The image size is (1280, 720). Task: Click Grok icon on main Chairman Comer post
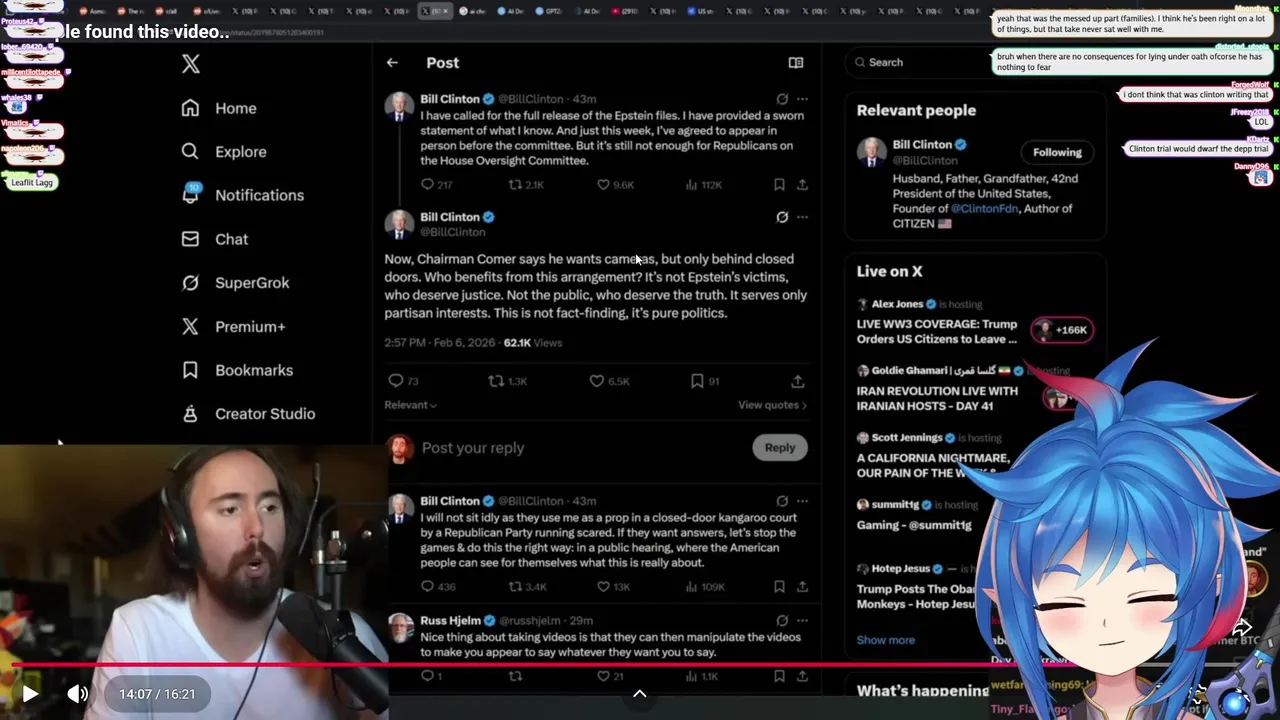pos(782,217)
